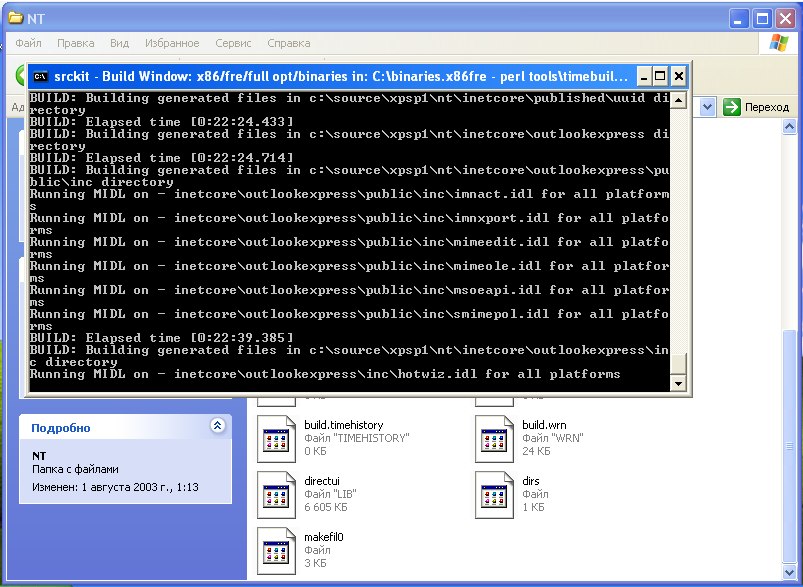Click the Изменен: 1 августа 2003 text
The width and height of the screenshot is (803, 587).
[115, 487]
